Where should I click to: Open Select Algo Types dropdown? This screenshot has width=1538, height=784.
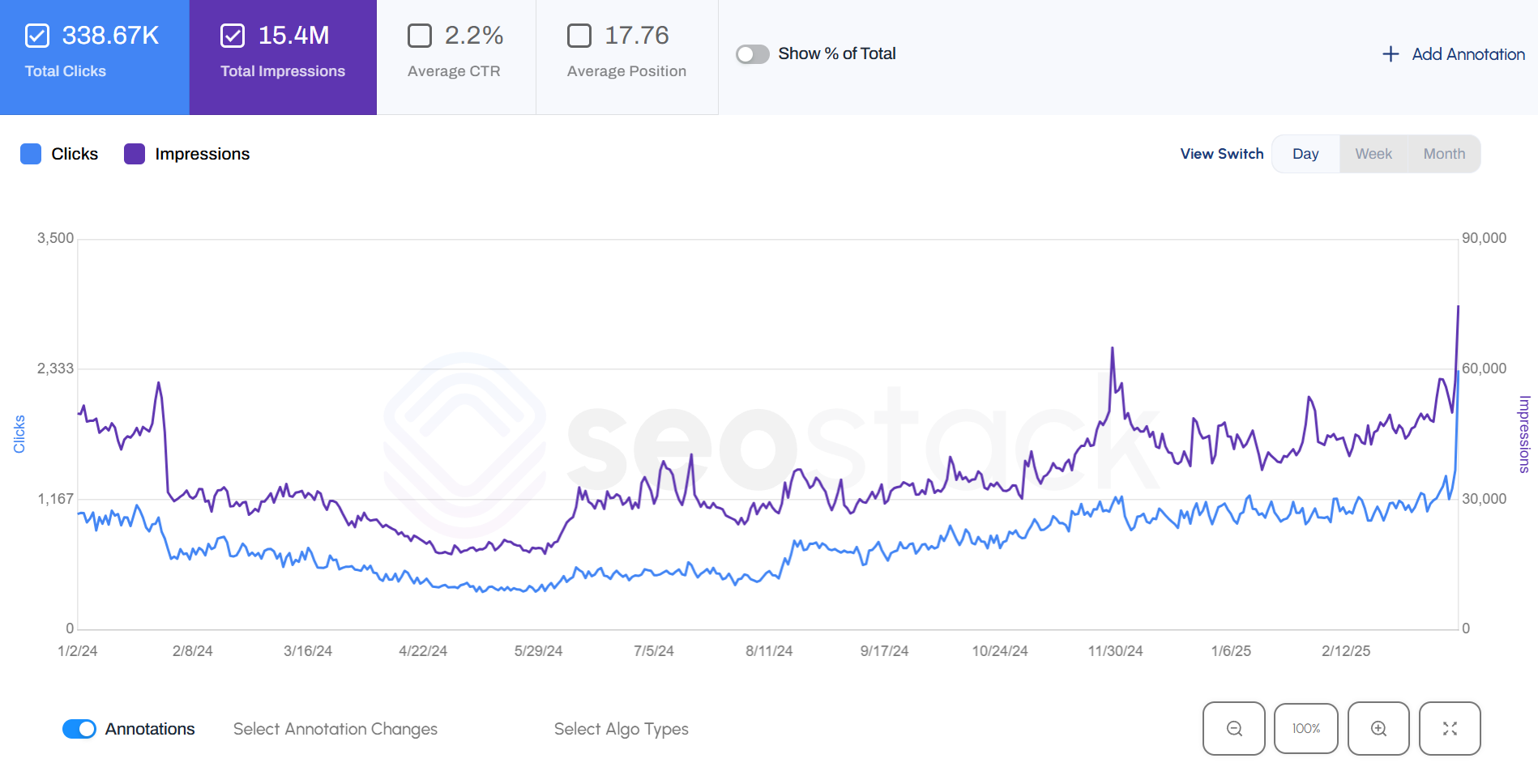coord(621,729)
